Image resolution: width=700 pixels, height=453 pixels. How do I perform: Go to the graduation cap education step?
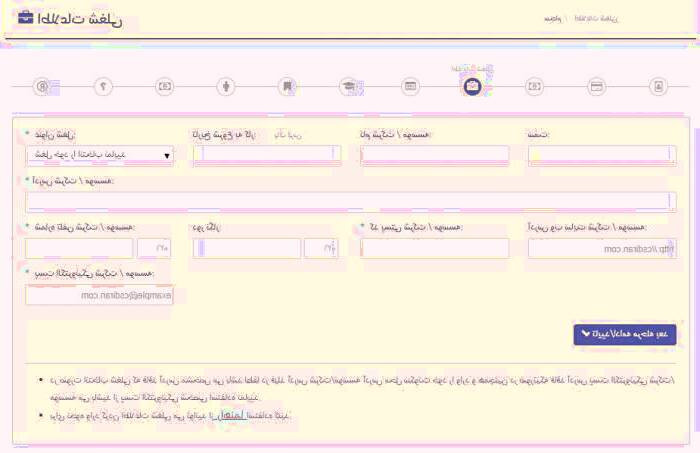348,86
